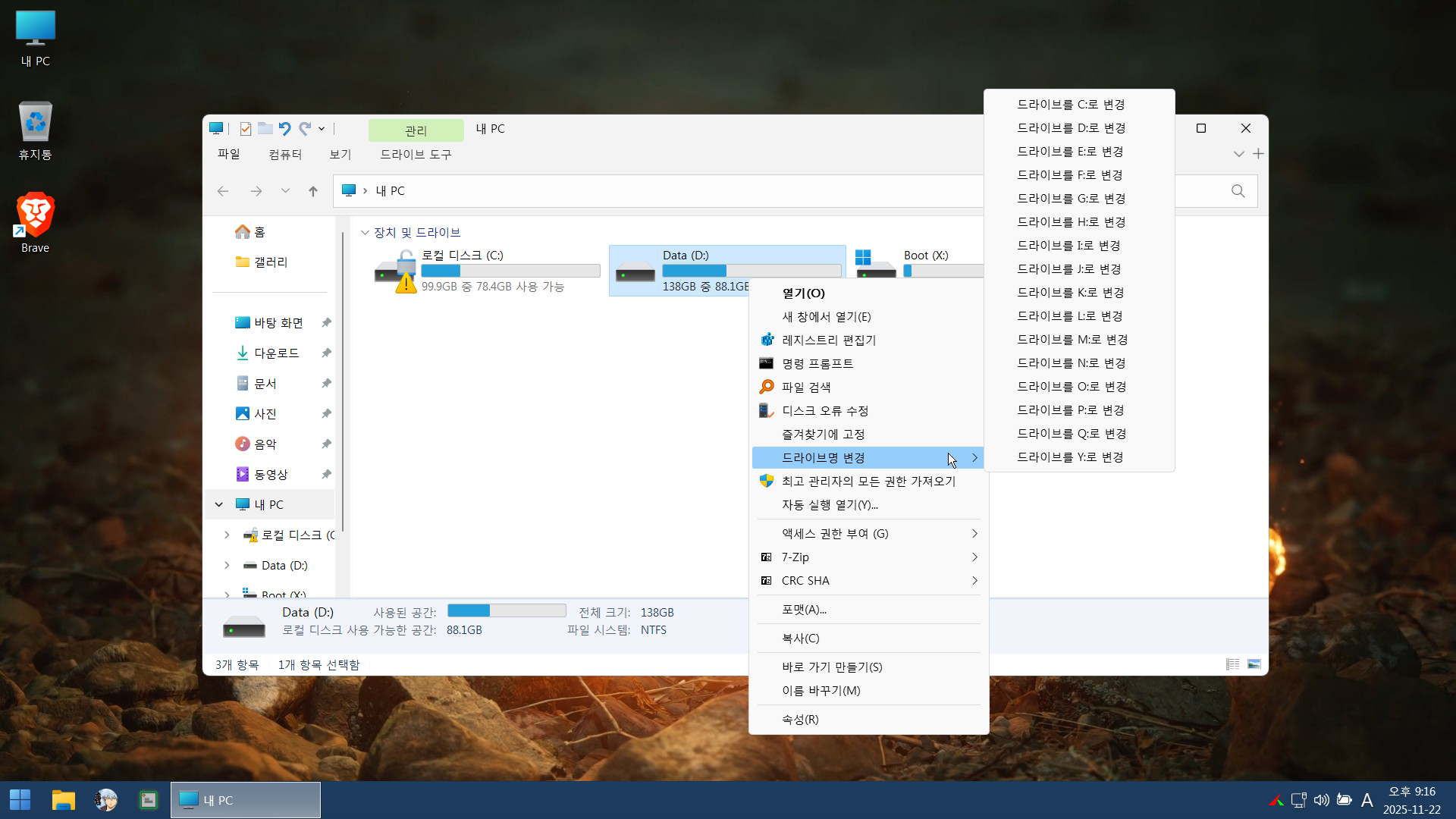The width and height of the screenshot is (1456, 819).
Task: Open the File Explorer taskbar icon
Action: pos(63,800)
